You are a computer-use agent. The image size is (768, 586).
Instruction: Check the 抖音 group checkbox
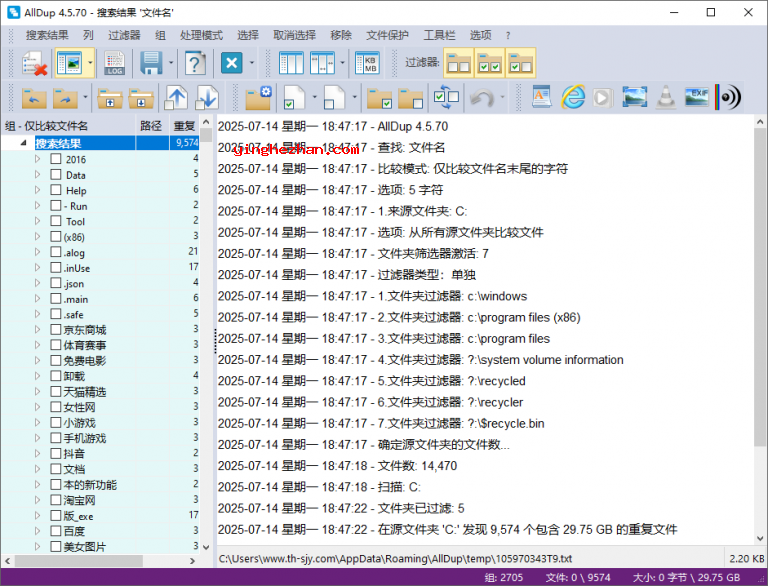pos(56,454)
